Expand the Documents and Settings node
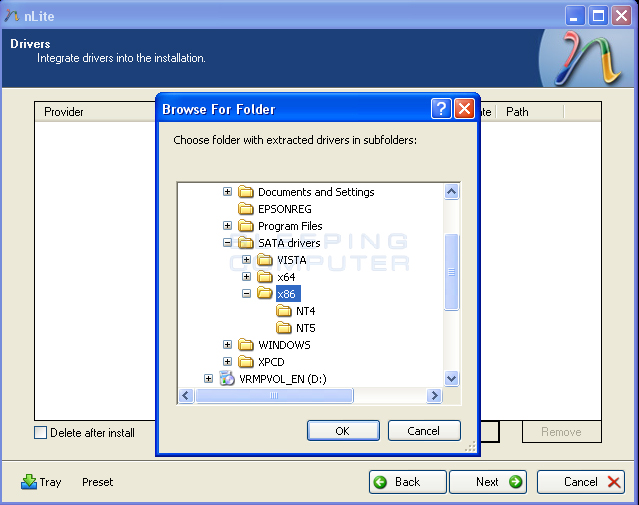 227,192
